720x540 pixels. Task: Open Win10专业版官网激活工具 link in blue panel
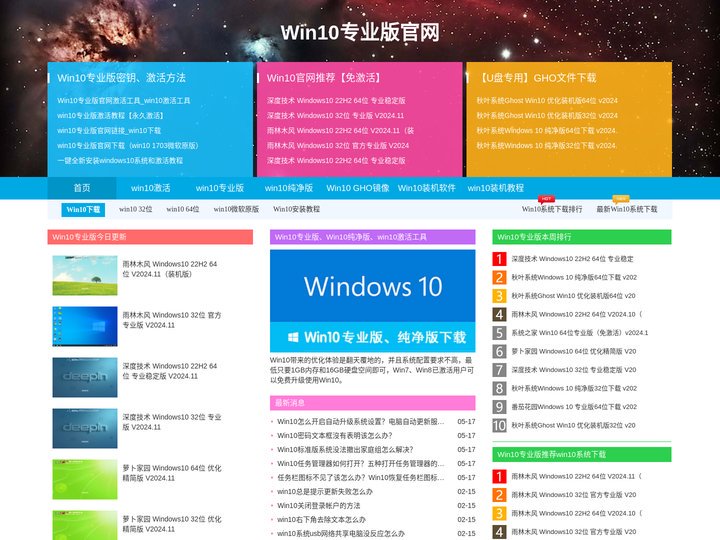[x=124, y=101]
